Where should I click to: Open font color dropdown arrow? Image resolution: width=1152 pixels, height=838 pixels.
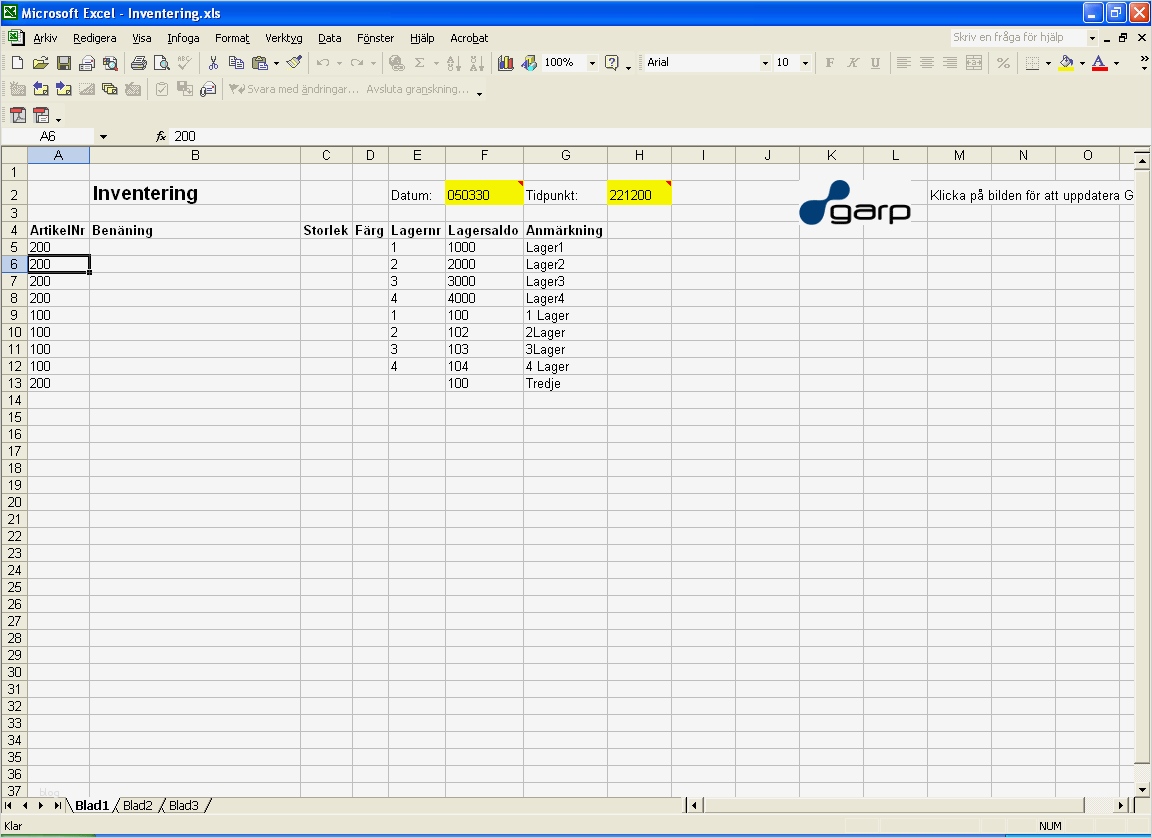click(x=1117, y=63)
